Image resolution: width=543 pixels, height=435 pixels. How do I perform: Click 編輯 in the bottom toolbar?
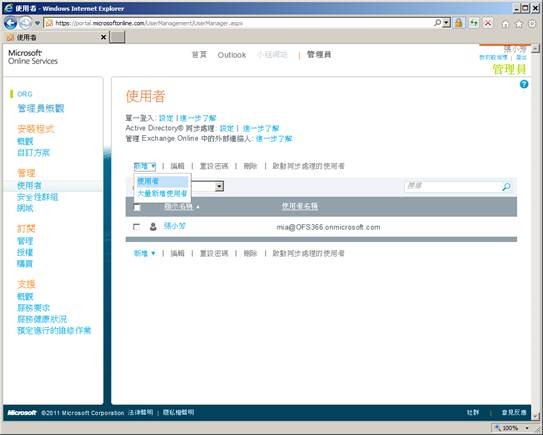(x=177, y=253)
